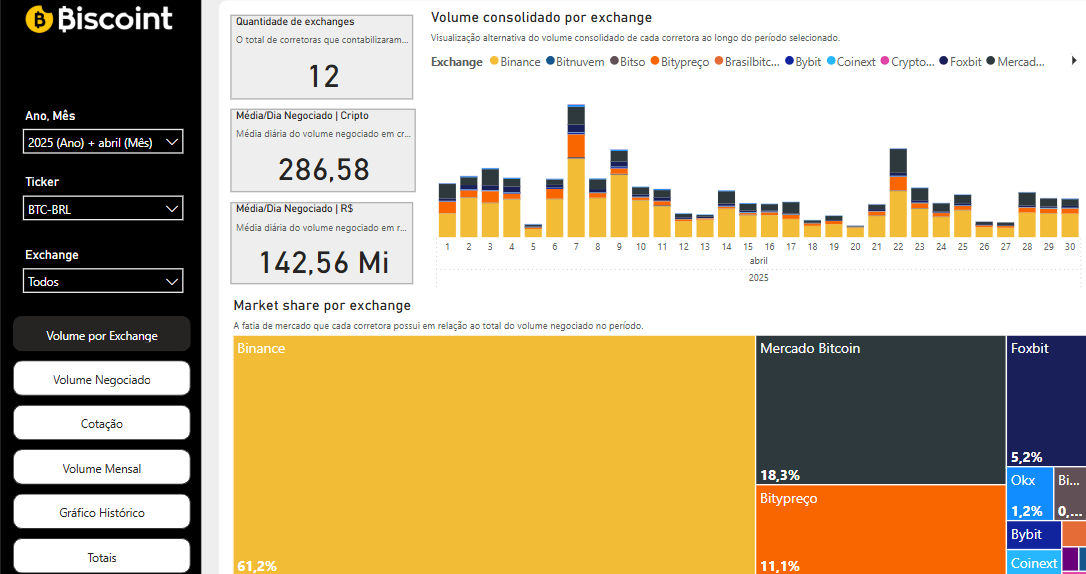Click the Binance treemap block
Viewport: 1086px width, 574px height.
click(x=494, y=455)
